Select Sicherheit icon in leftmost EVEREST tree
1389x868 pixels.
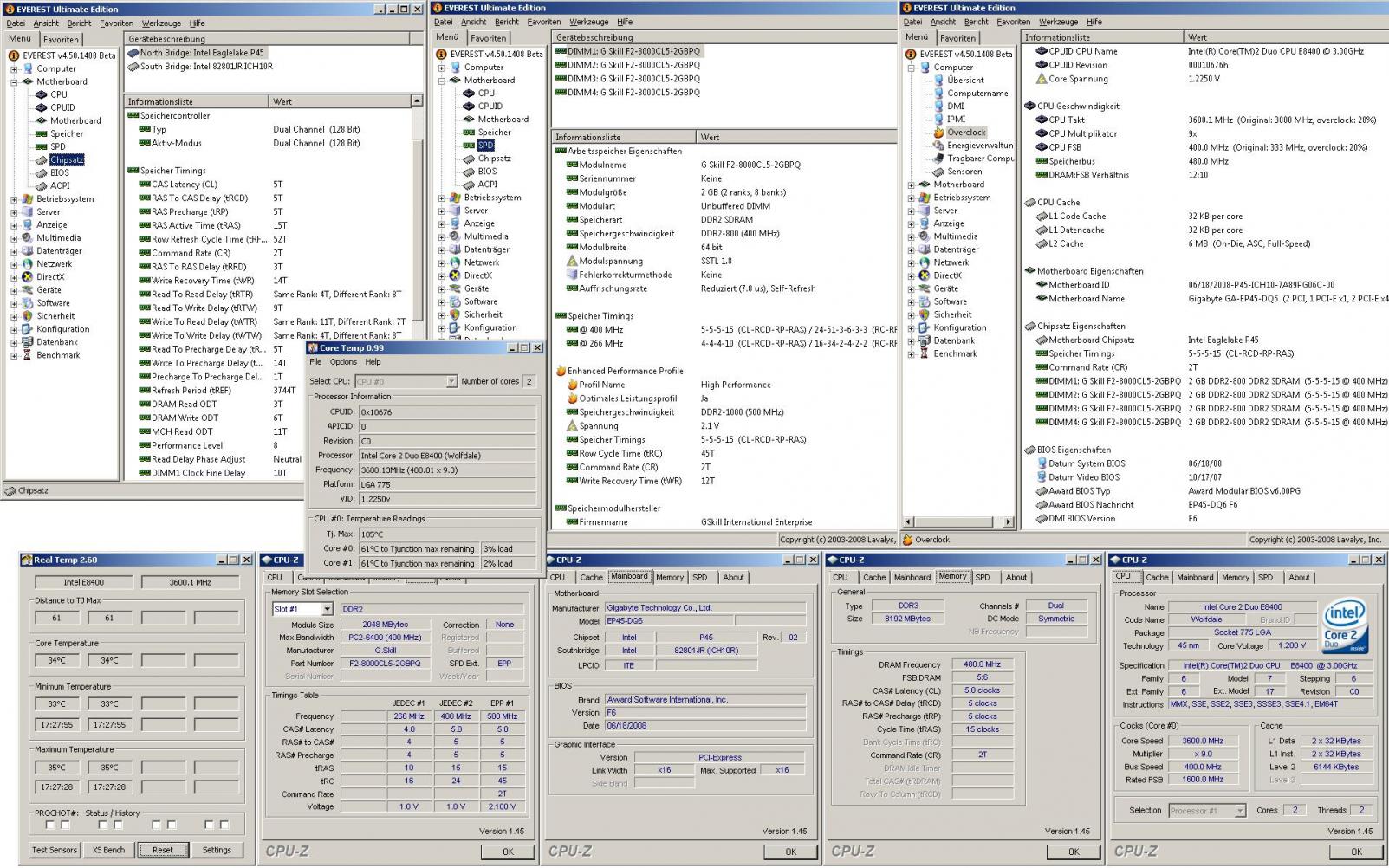coord(28,316)
